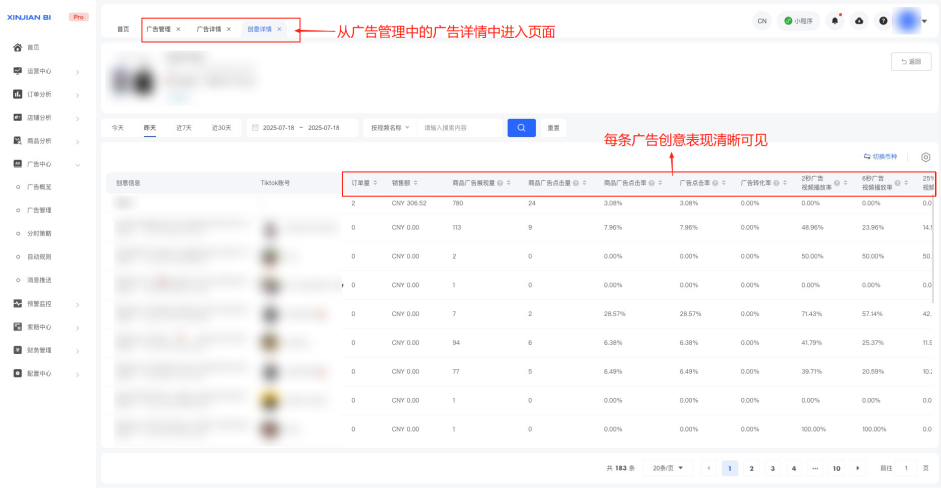
Task: Expand the 配置中心 sidebar section
Action: tap(77, 374)
